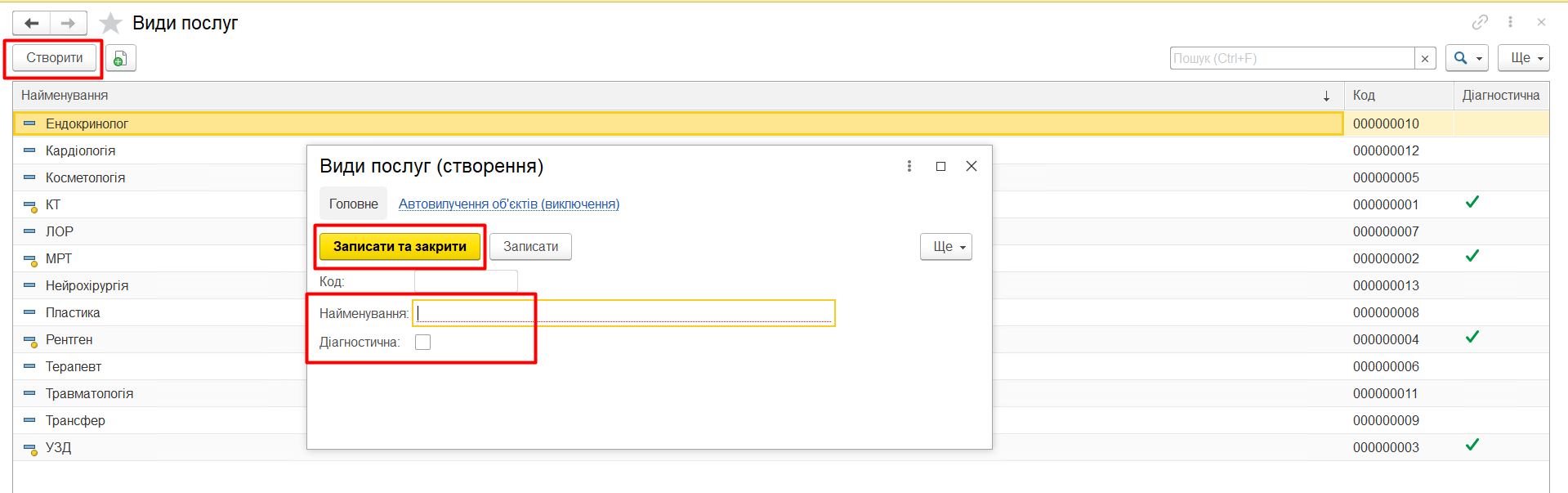Click the copy-to-create new item icon
This screenshot has width=1568, height=493.
[x=120, y=58]
